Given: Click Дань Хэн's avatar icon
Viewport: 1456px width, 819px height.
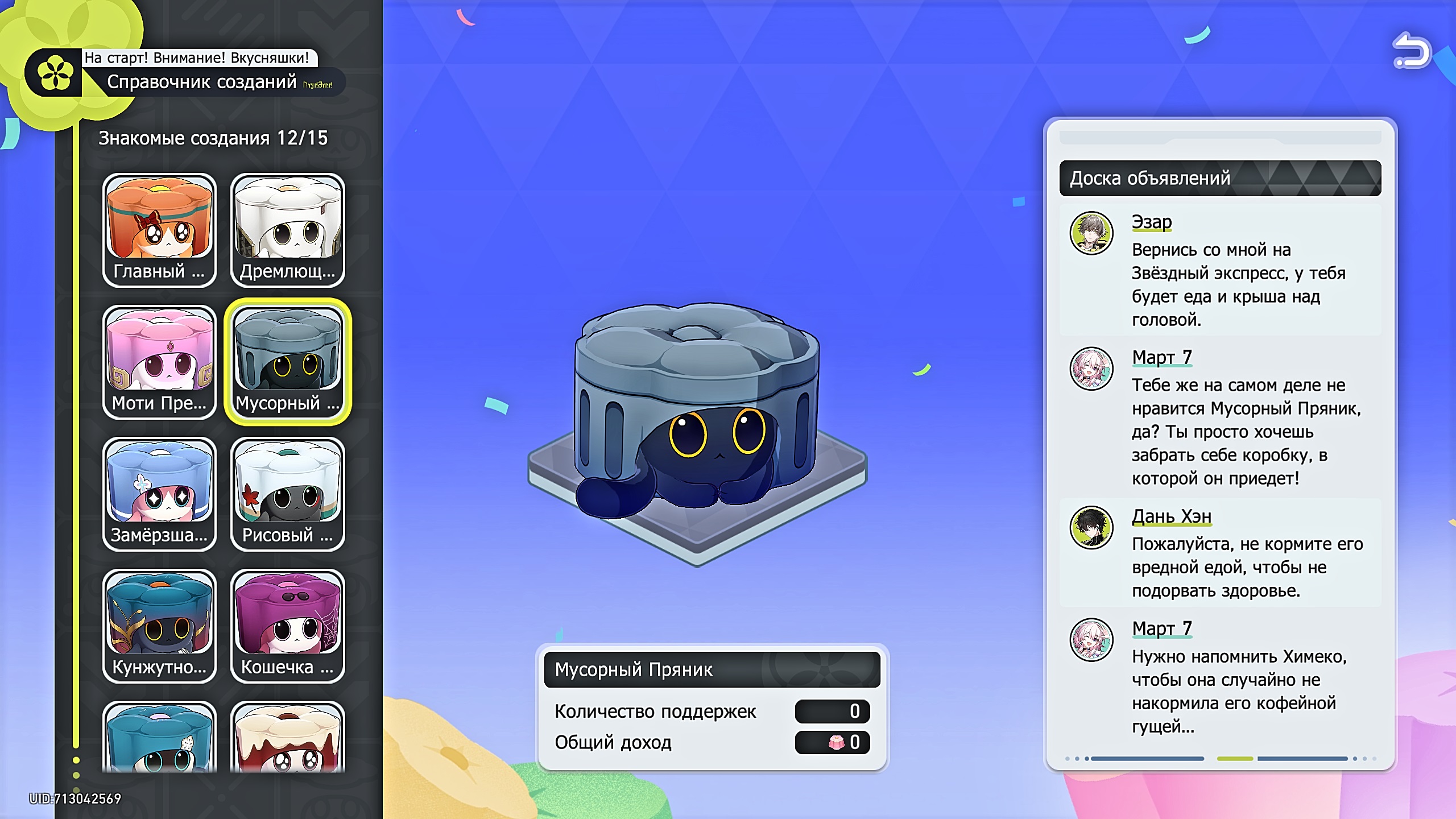Looking at the screenshot, I should (1091, 527).
